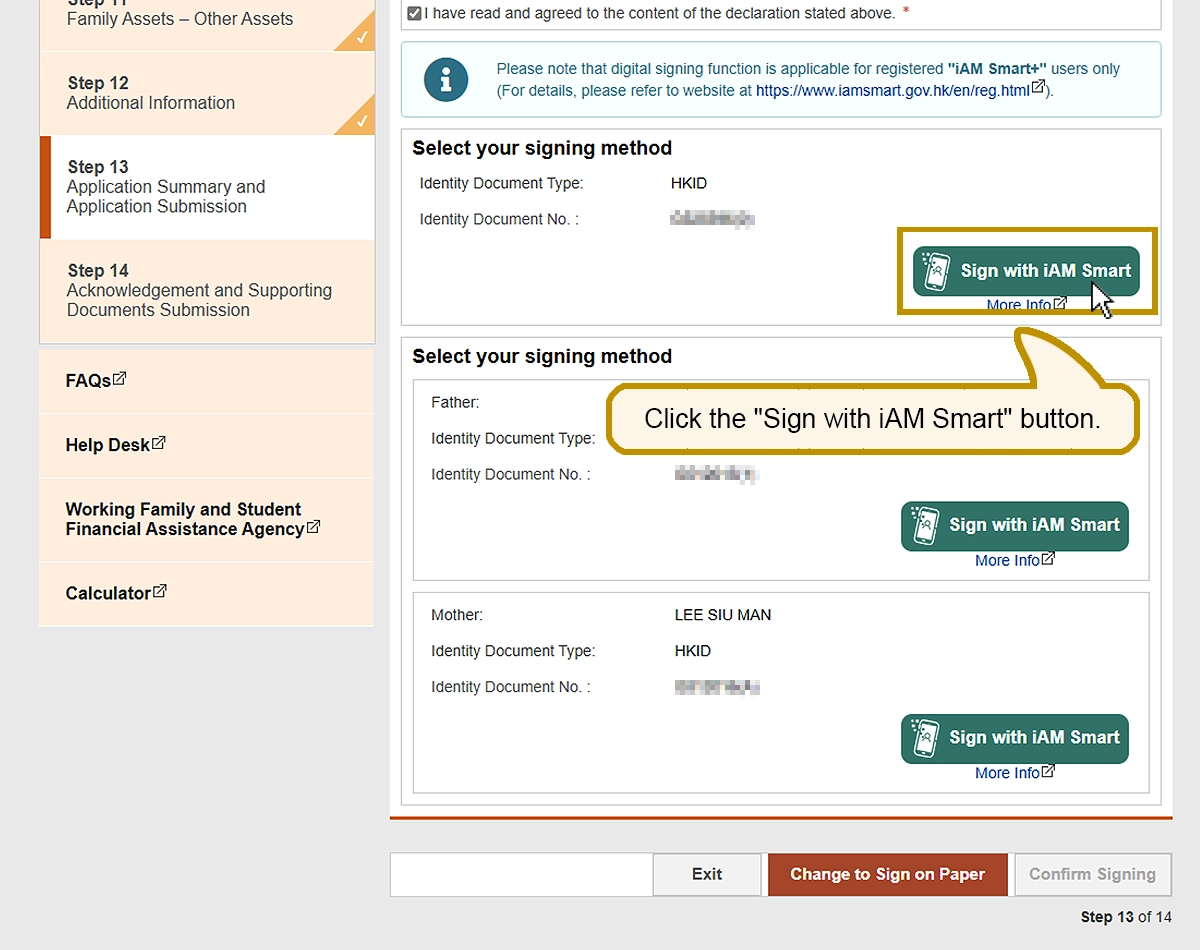Click external-link icon after Financial Assistance Agency
1200x950 pixels.
(x=314, y=527)
